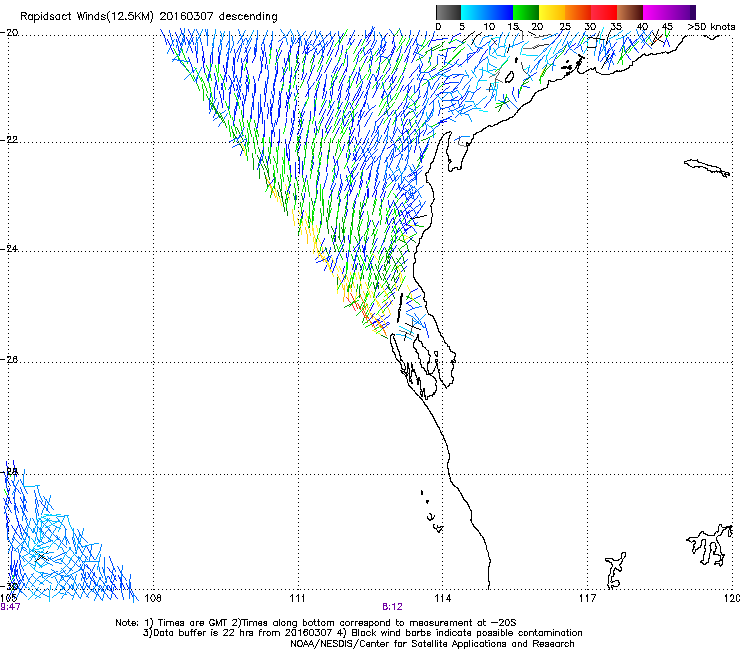740x650 pixels.
Task: Click the longitude label '114'
Action: [443, 599]
